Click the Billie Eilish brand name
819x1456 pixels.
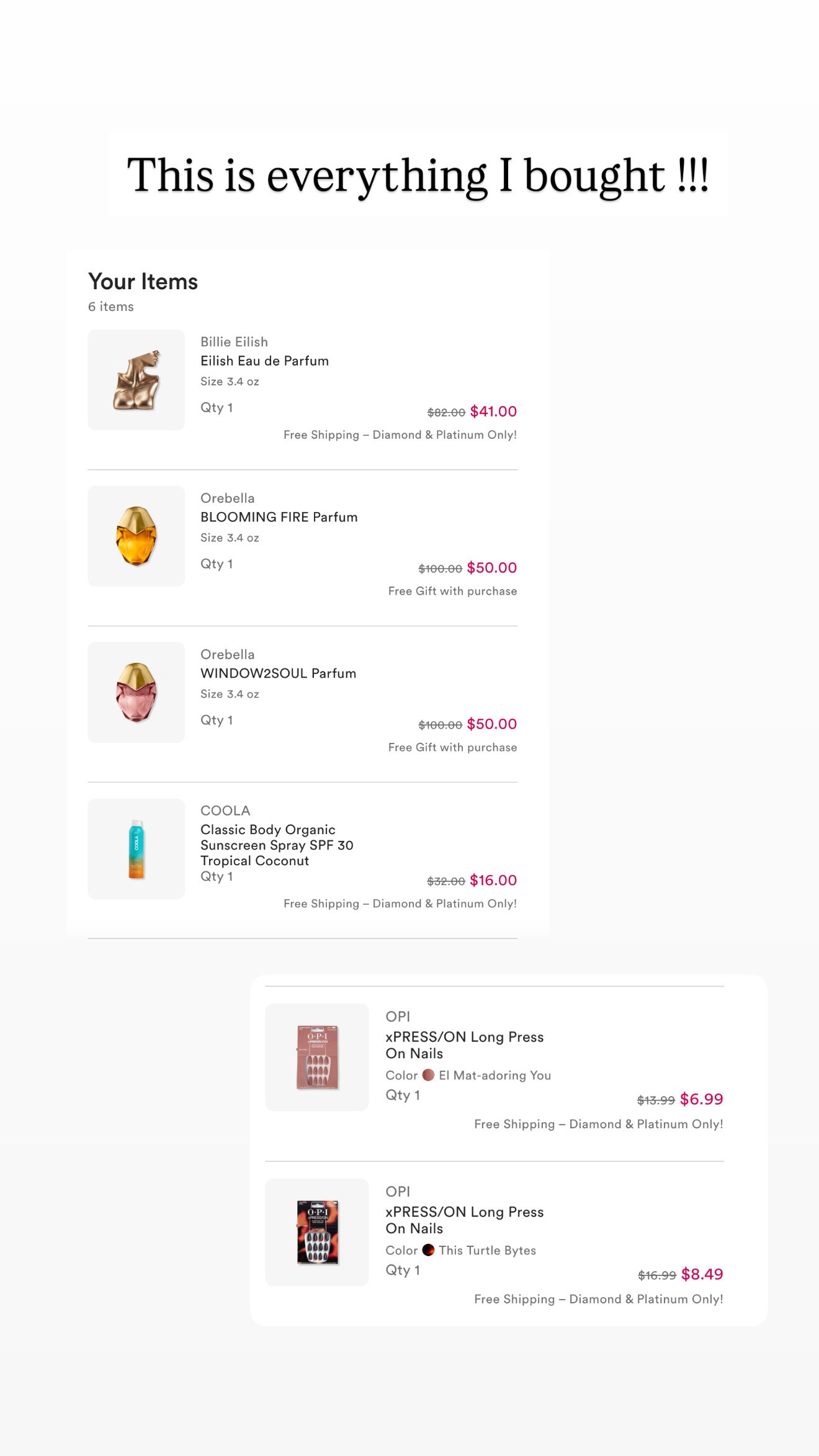234,342
